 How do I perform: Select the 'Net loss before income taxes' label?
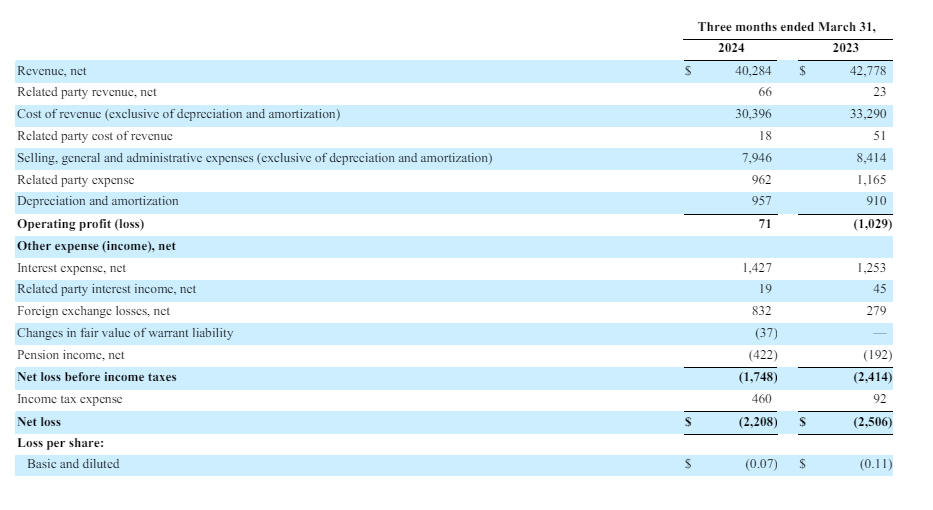(95, 377)
